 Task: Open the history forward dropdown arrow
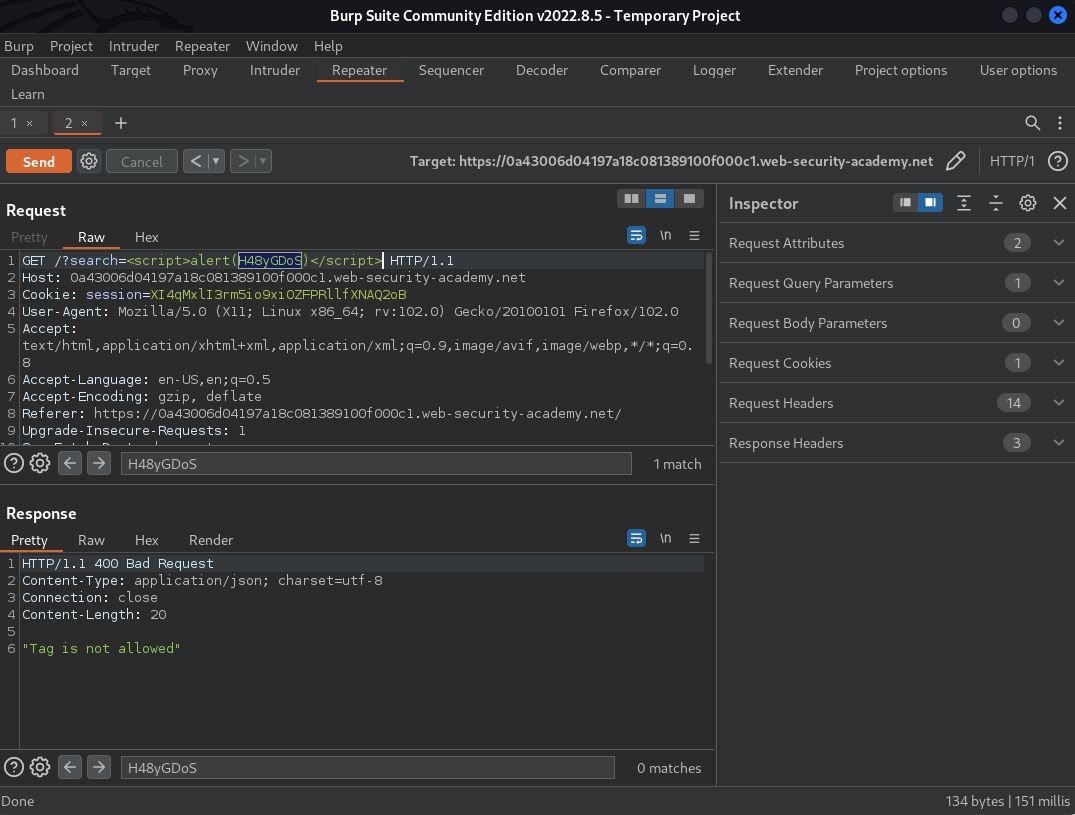pyautogui.click(x=263, y=161)
